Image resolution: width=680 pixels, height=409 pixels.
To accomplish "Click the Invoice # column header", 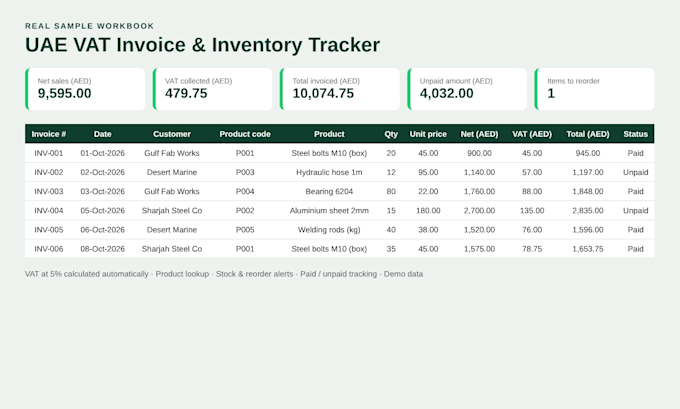I will [49, 134].
